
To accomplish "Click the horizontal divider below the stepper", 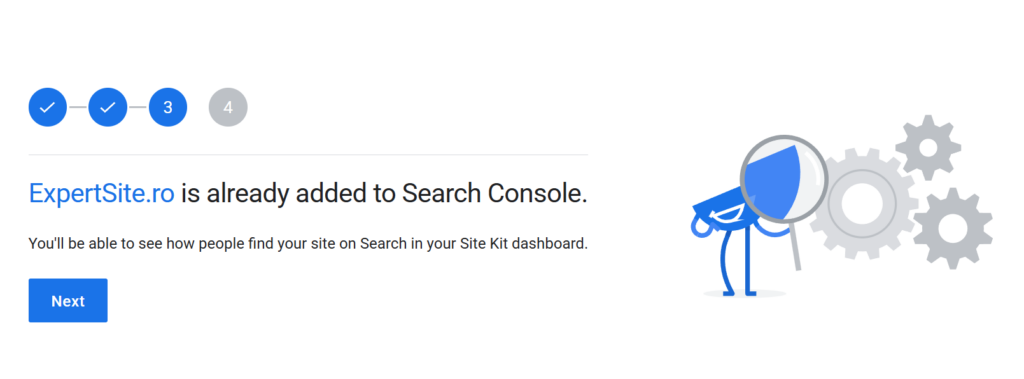I will 308,155.
